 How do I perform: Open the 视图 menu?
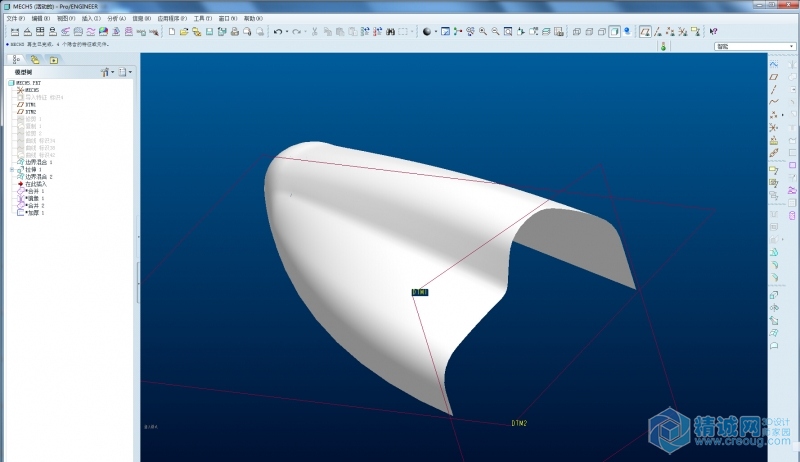point(66,18)
